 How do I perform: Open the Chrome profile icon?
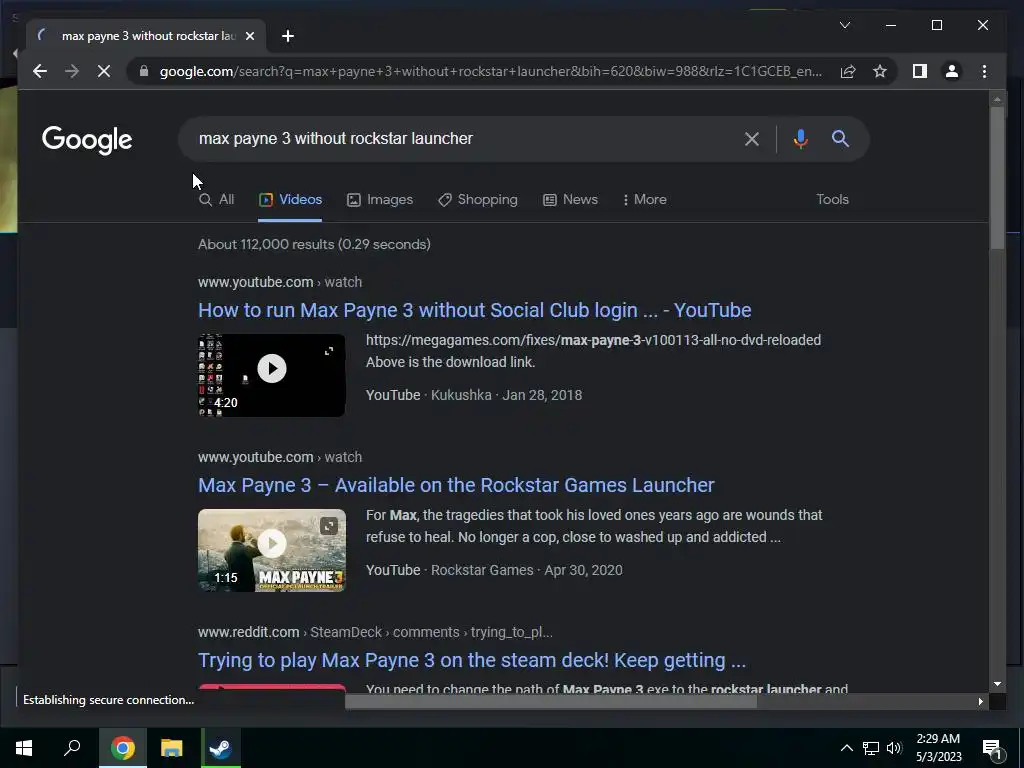pos(952,71)
